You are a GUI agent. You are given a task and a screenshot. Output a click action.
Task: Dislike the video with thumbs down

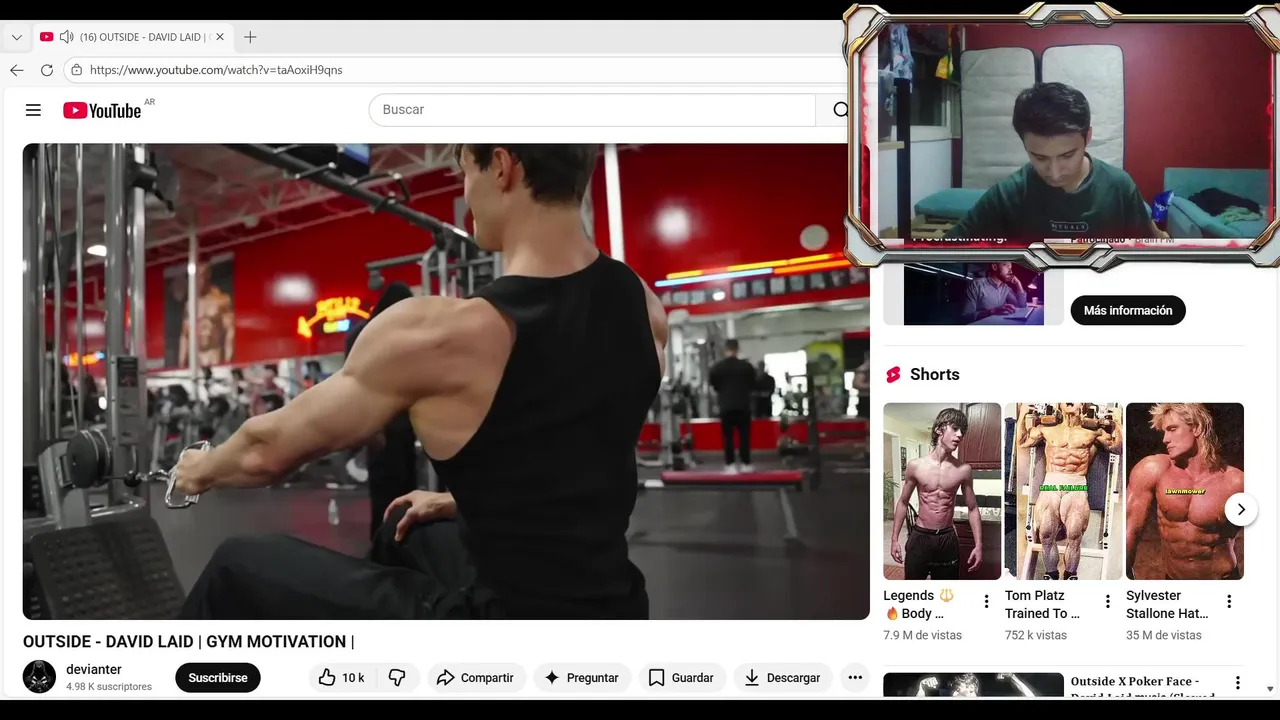tap(397, 677)
